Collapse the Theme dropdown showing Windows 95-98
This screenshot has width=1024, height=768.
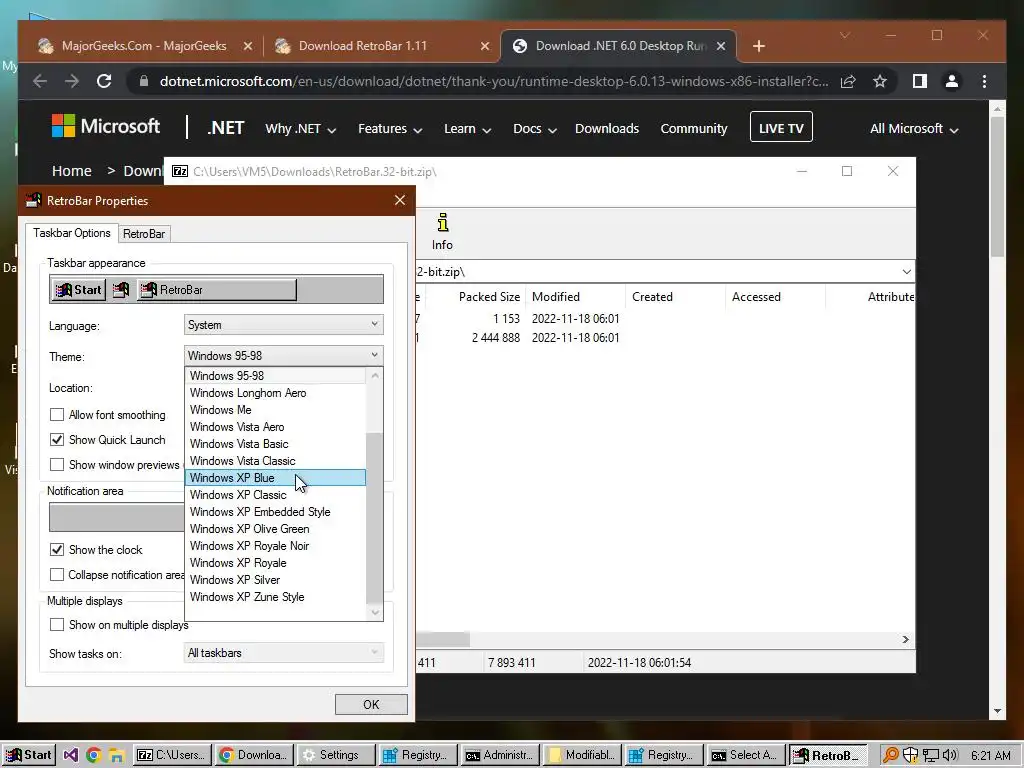(x=283, y=356)
